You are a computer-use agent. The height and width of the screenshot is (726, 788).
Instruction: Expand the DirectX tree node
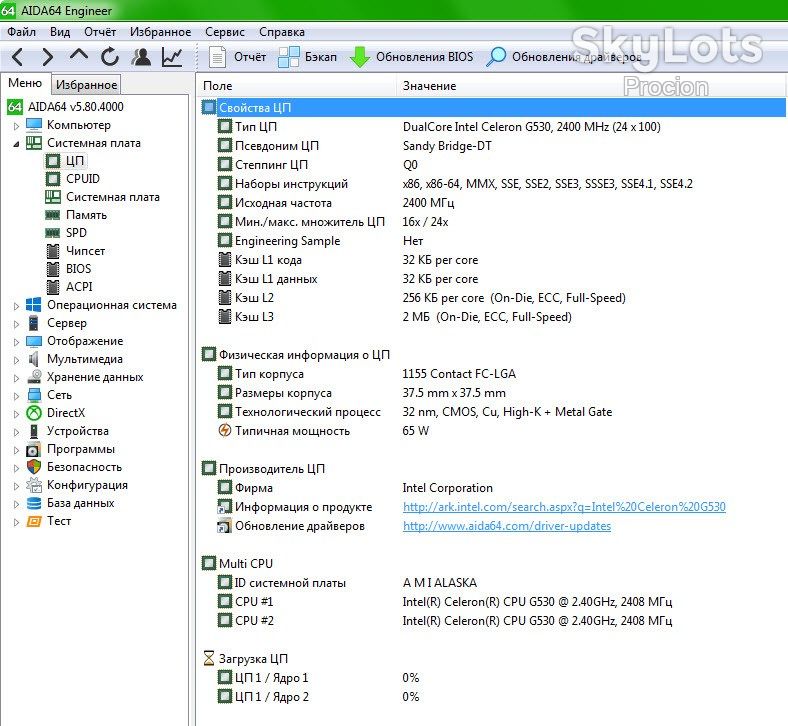pyautogui.click(x=17, y=413)
